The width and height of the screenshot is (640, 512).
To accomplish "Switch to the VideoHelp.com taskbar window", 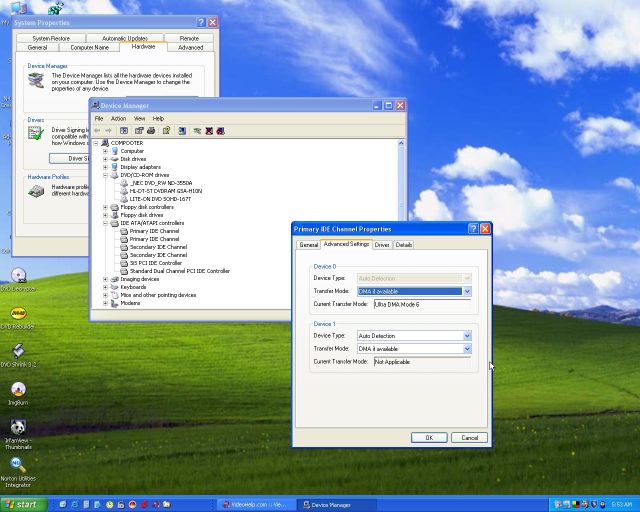I will tap(255, 505).
